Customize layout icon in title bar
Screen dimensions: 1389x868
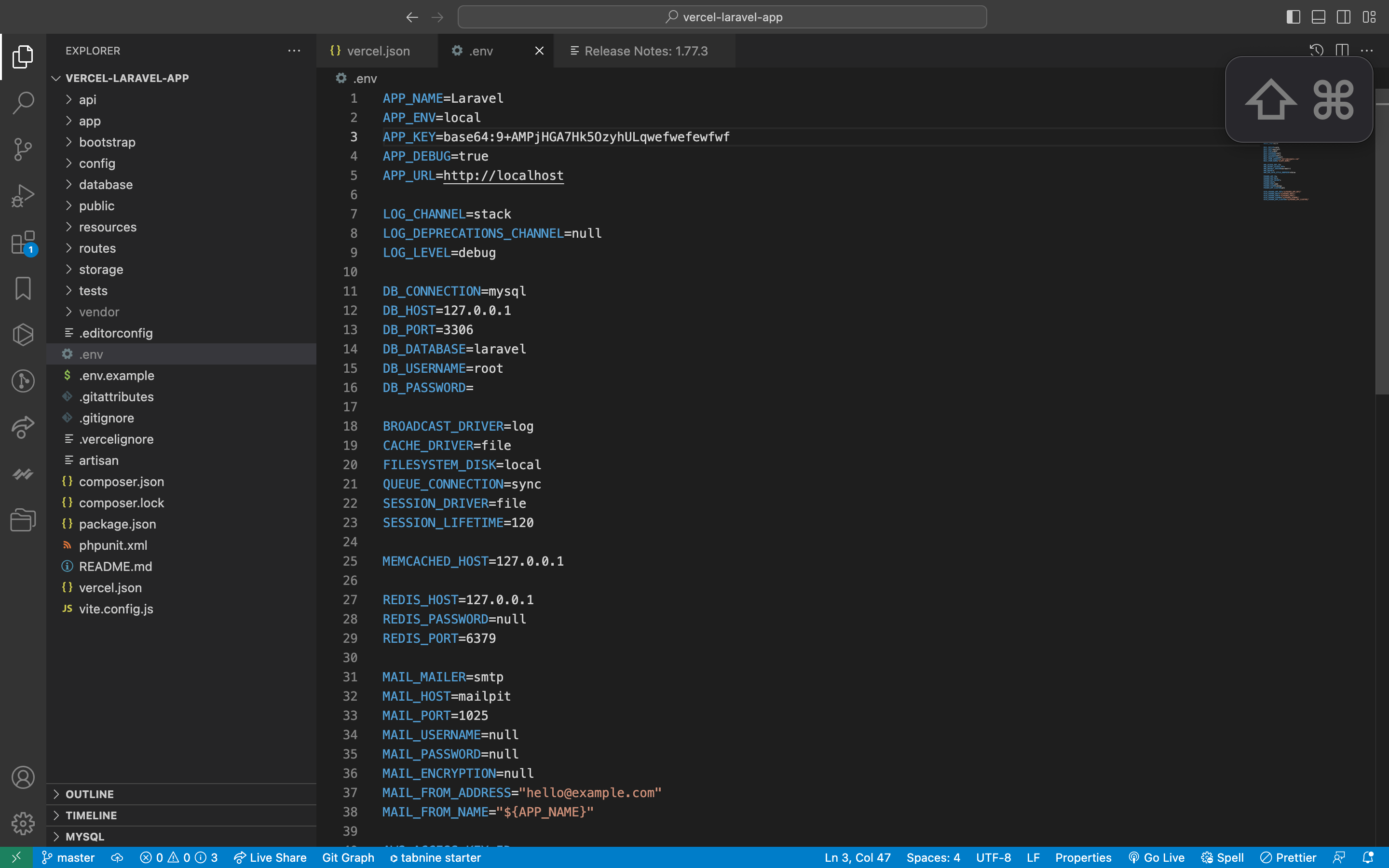pos(1369,17)
